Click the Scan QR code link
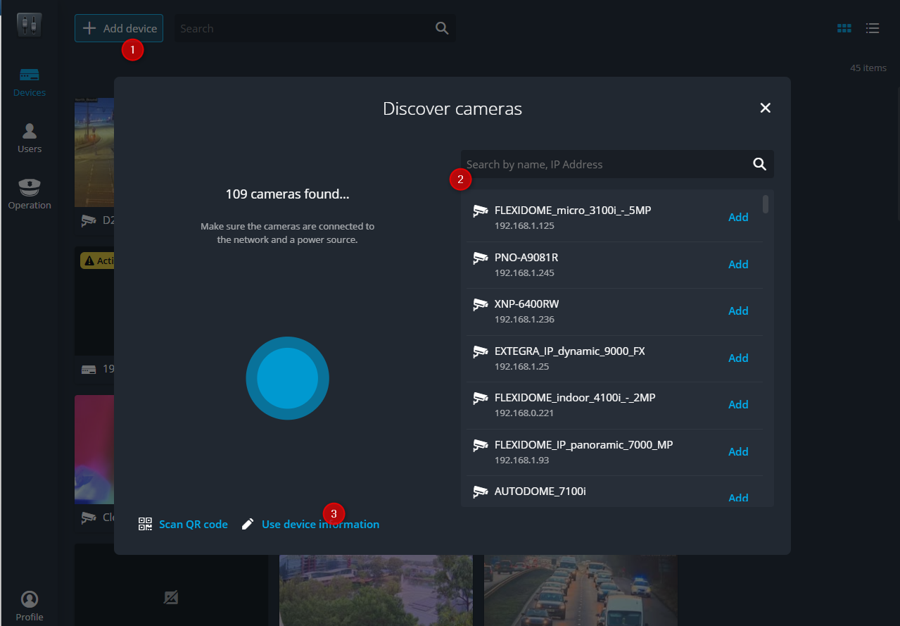The width and height of the screenshot is (900, 626). pyautogui.click(x=193, y=524)
